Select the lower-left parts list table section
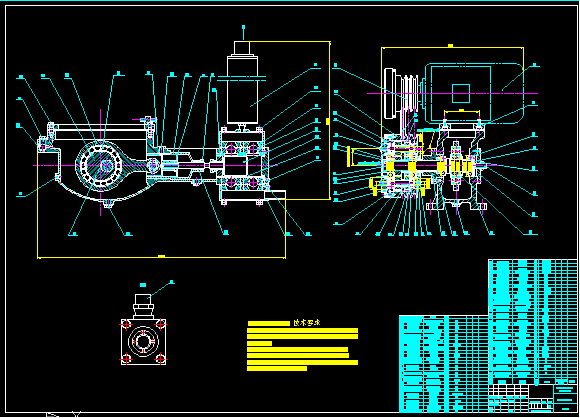580x418 pixels. pos(444,364)
